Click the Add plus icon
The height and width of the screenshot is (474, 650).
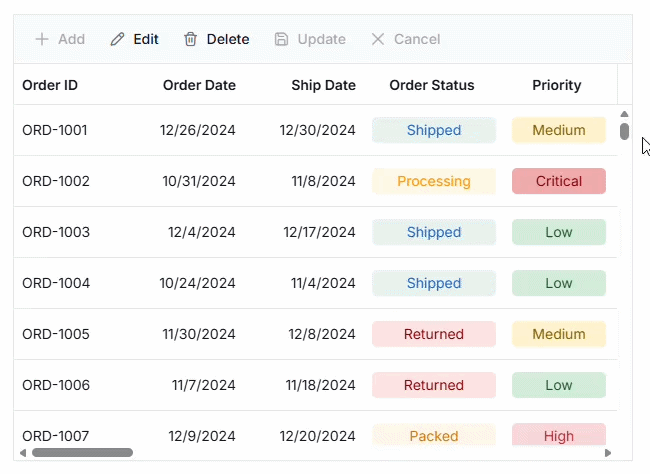pos(42,39)
